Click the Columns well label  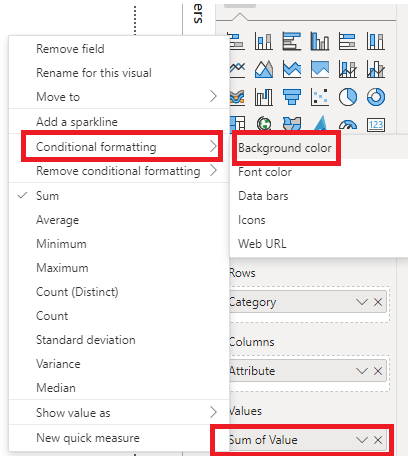[252, 342]
